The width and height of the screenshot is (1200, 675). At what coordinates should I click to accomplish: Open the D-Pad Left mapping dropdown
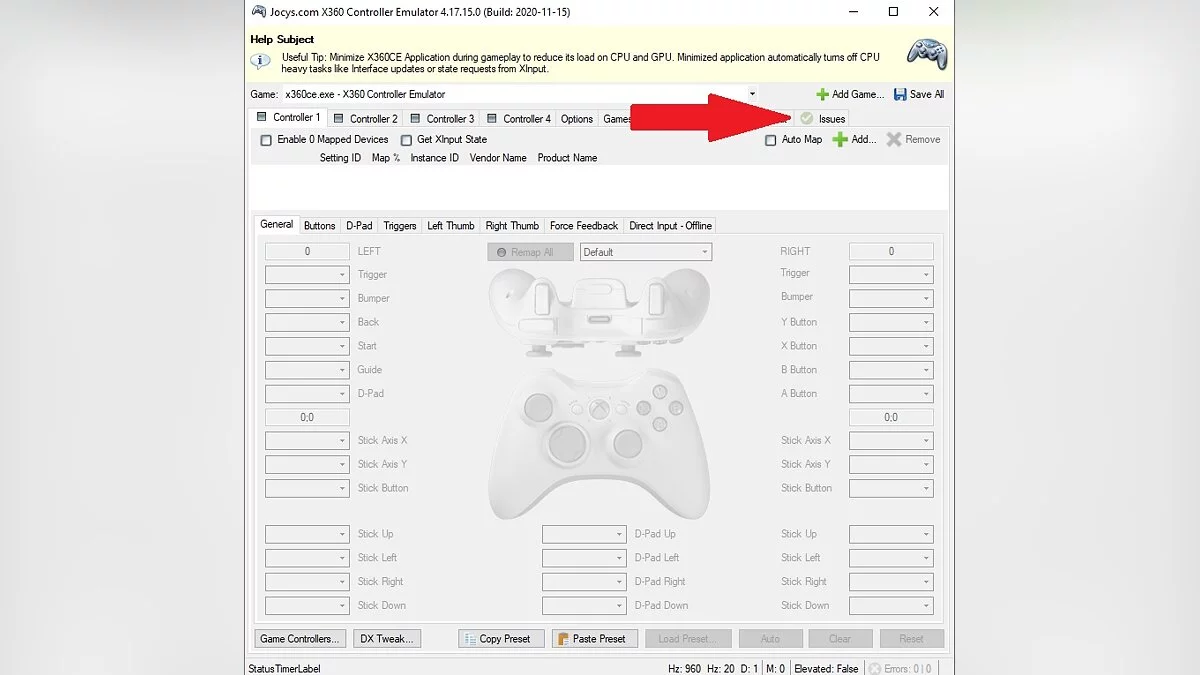point(584,558)
